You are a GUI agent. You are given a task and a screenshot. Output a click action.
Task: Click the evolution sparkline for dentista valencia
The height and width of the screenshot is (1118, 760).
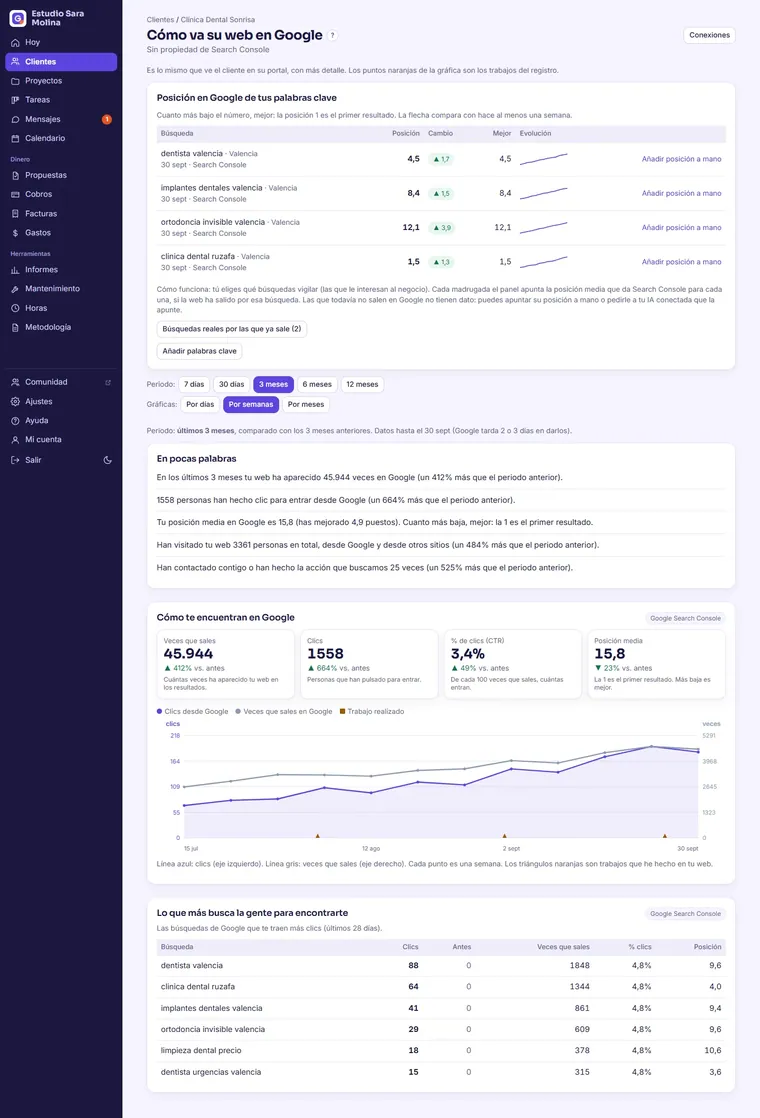pyautogui.click(x=544, y=159)
